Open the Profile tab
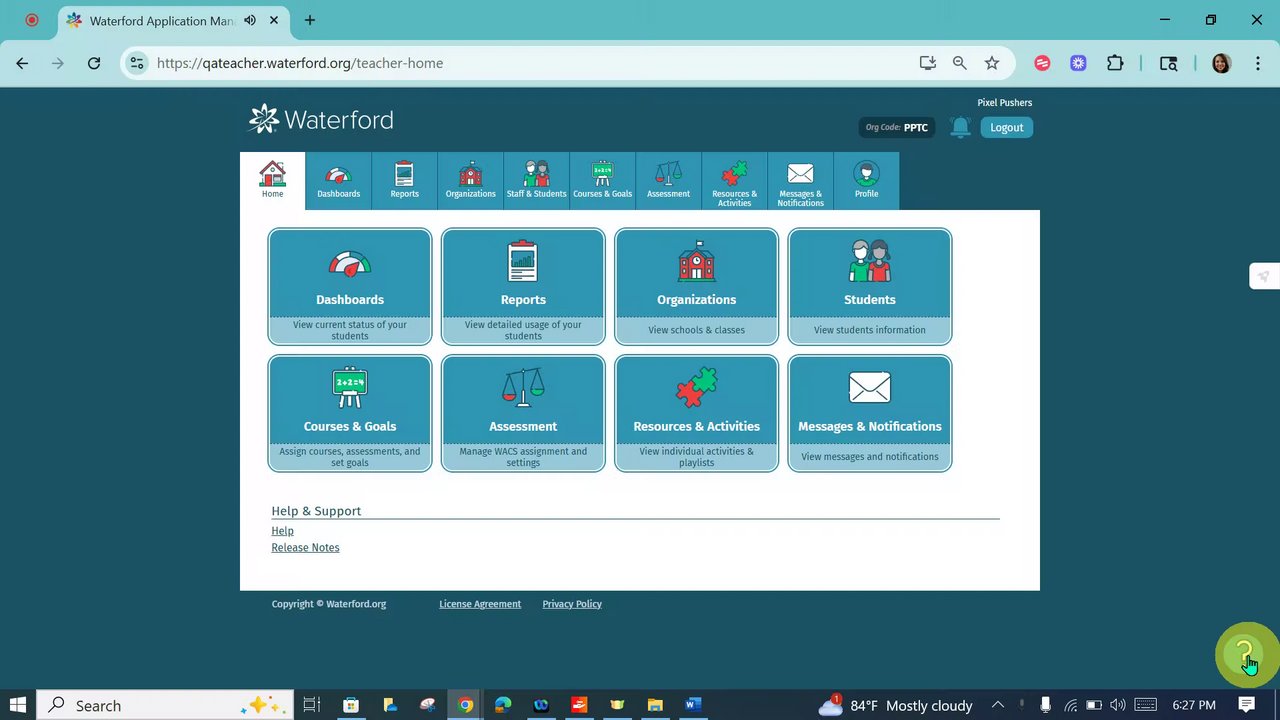Screen dimensions: 1280x720 (x=866, y=181)
